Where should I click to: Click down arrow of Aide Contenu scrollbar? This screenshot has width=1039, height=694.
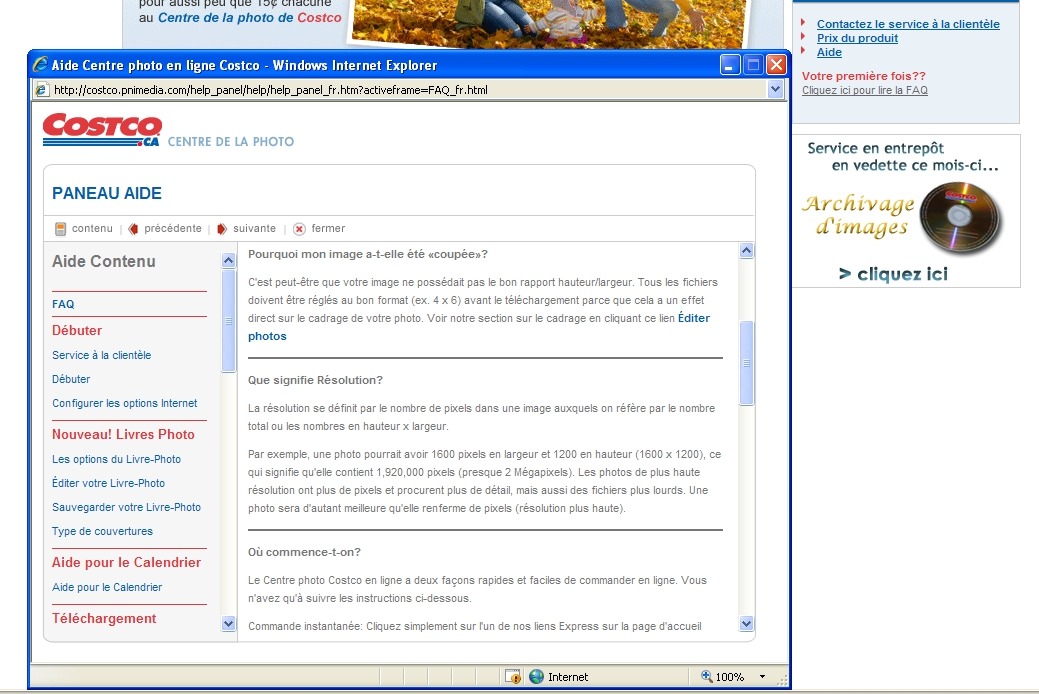click(229, 623)
